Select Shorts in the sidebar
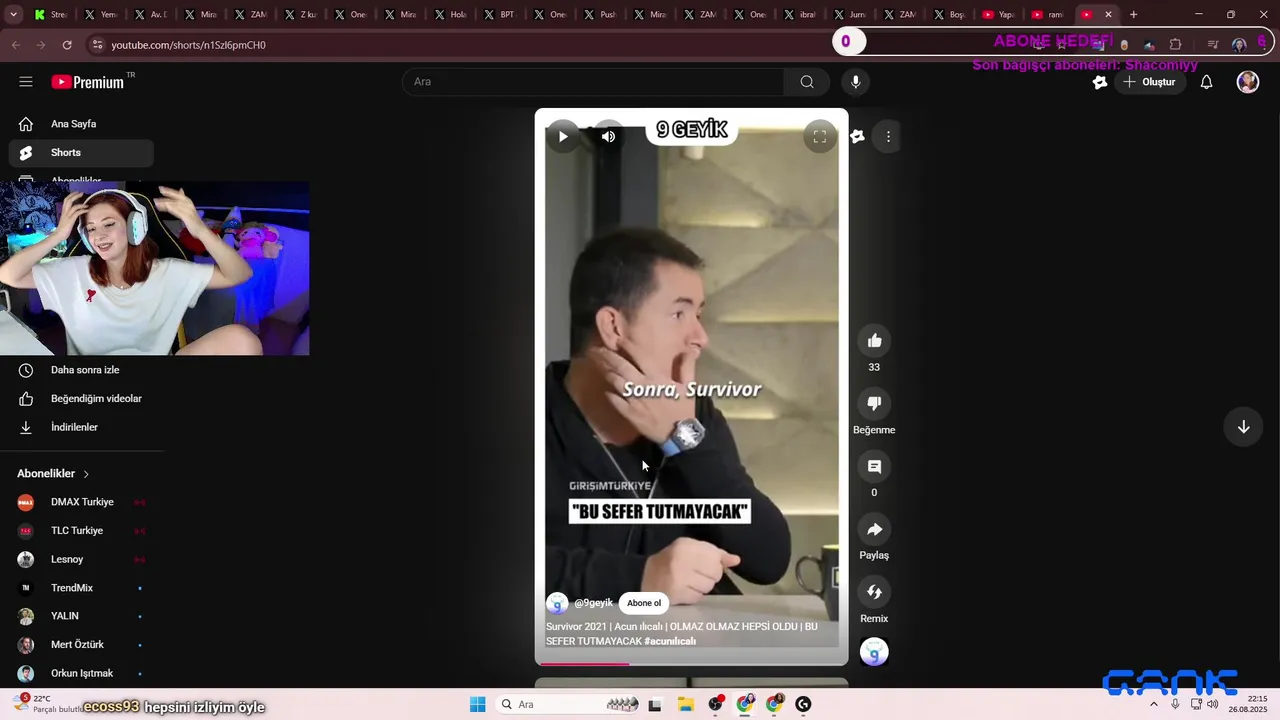This screenshot has width=1280, height=720. click(81, 153)
